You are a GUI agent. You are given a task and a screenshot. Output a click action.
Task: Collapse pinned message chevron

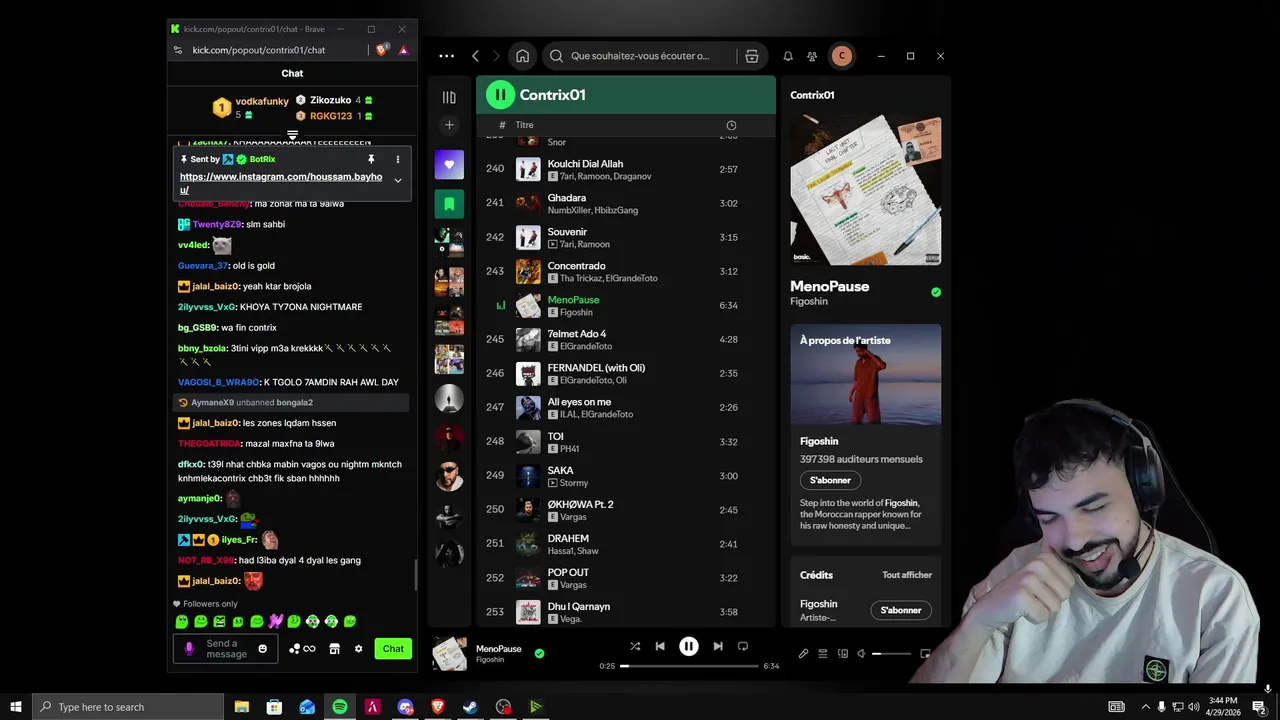coord(398,181)
